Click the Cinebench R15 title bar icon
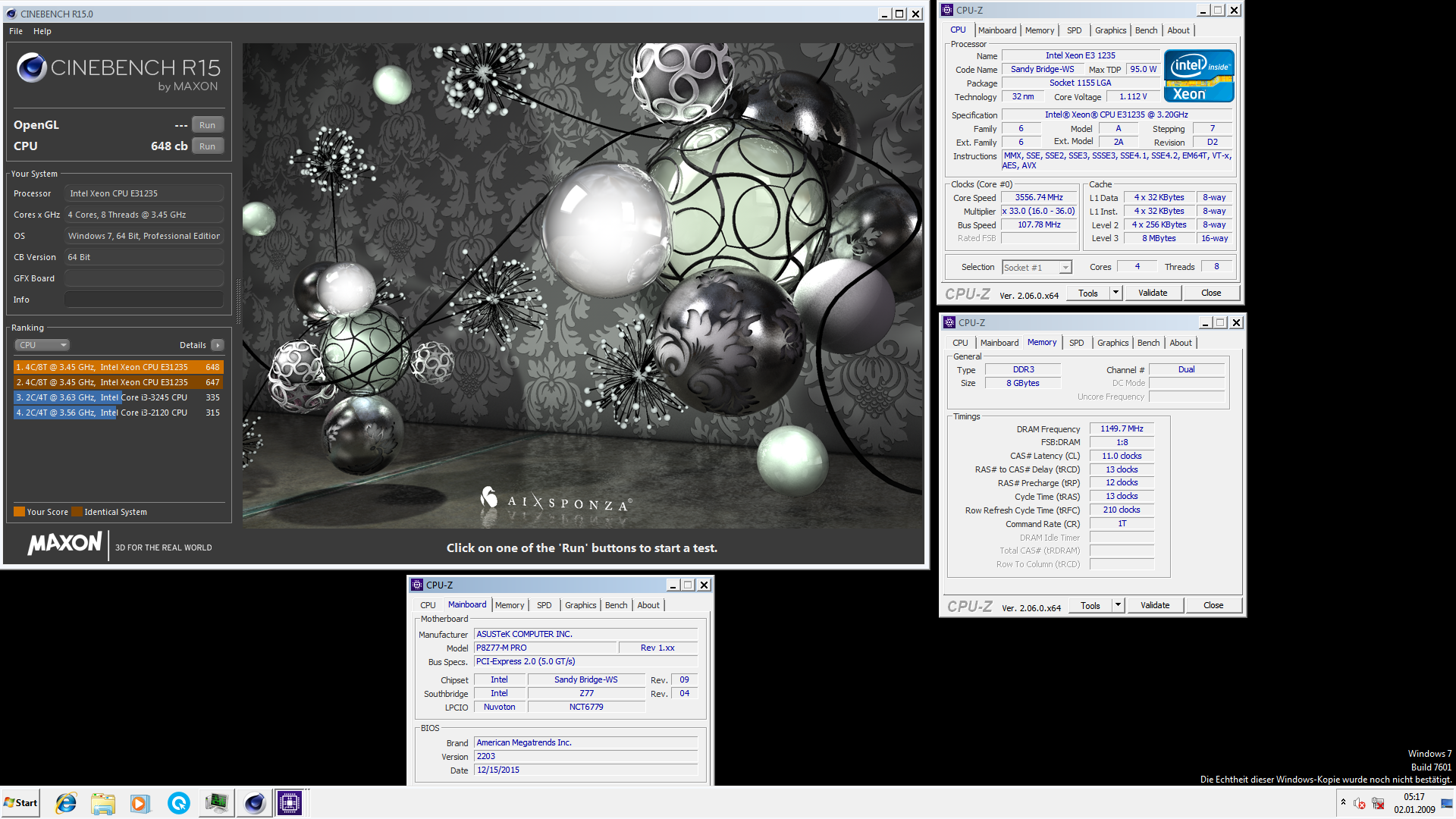This screenshot has height=819, width=1456. pyautogui.click(x=11, y=14)
